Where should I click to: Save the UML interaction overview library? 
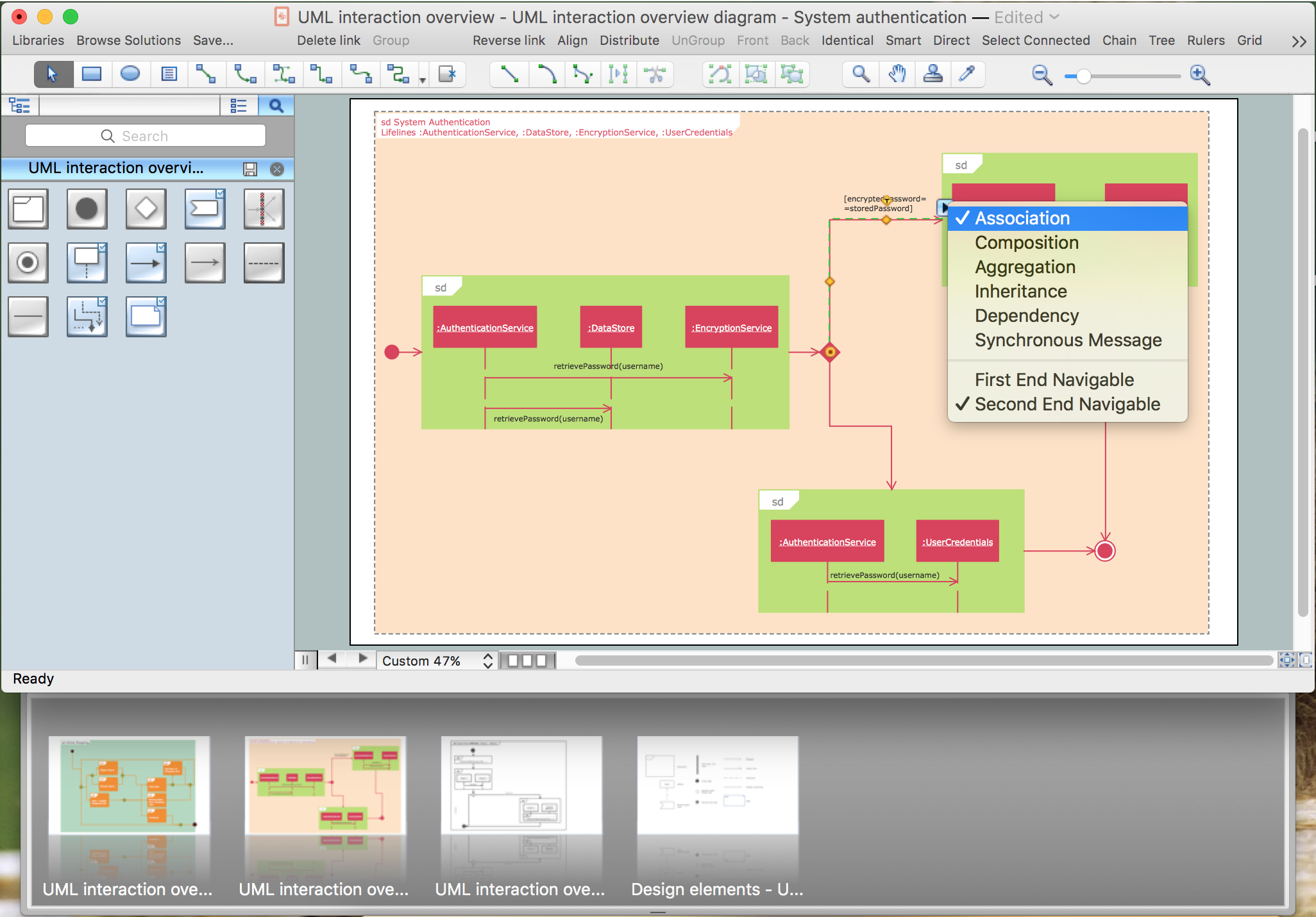click(250, 169)
